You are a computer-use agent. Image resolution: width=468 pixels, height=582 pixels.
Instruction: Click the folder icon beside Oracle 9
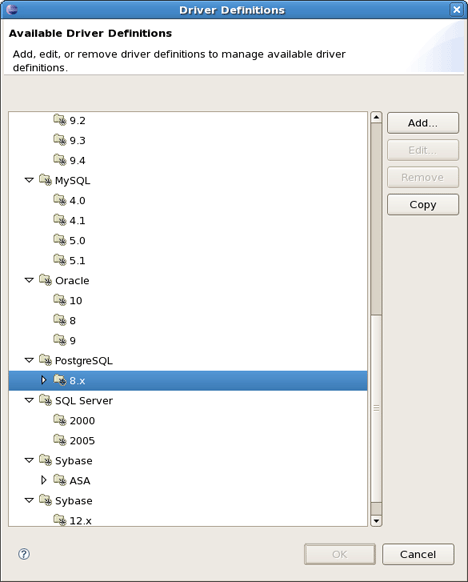59,340
